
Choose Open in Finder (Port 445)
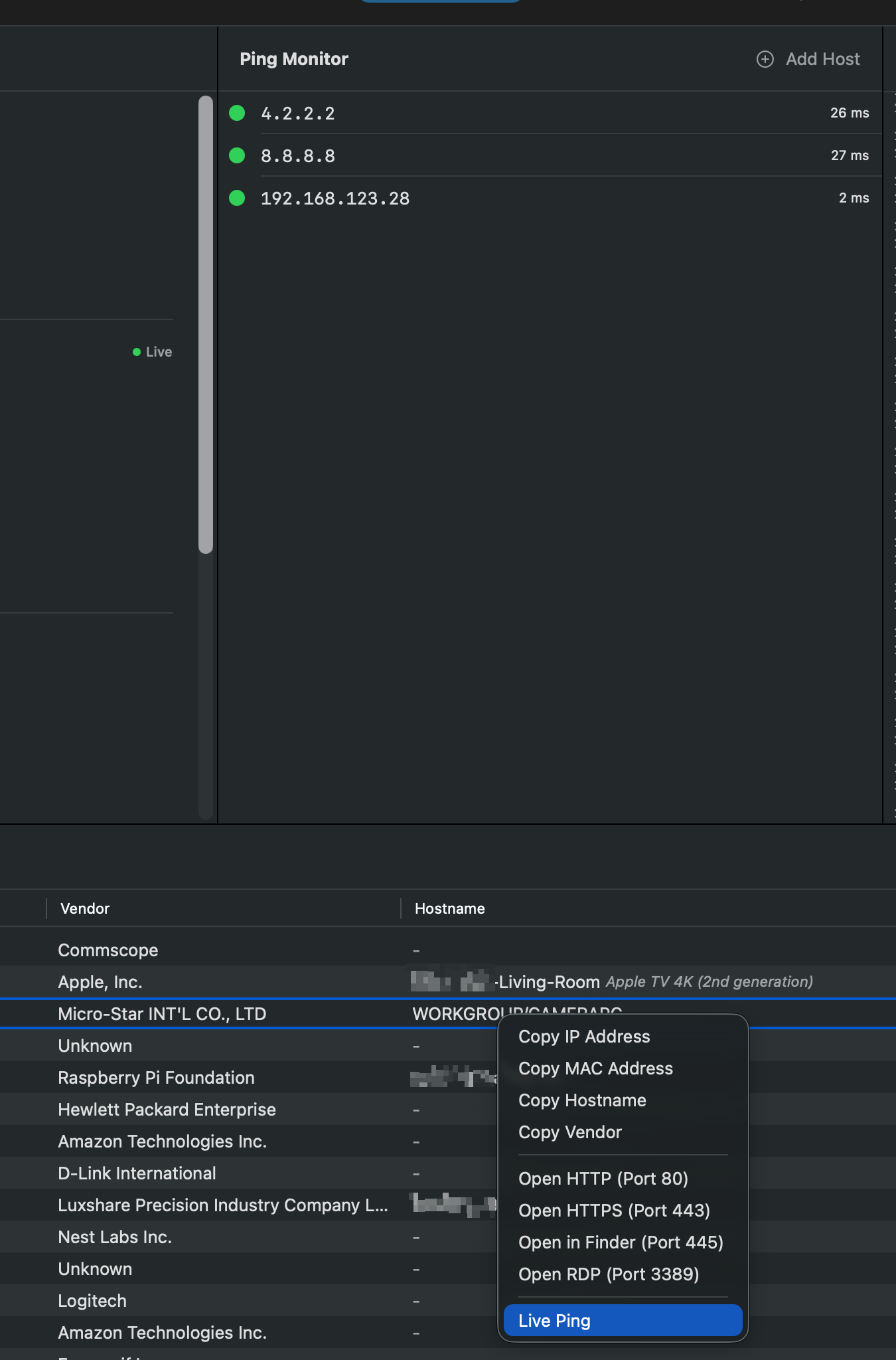tap(621, 1242)
